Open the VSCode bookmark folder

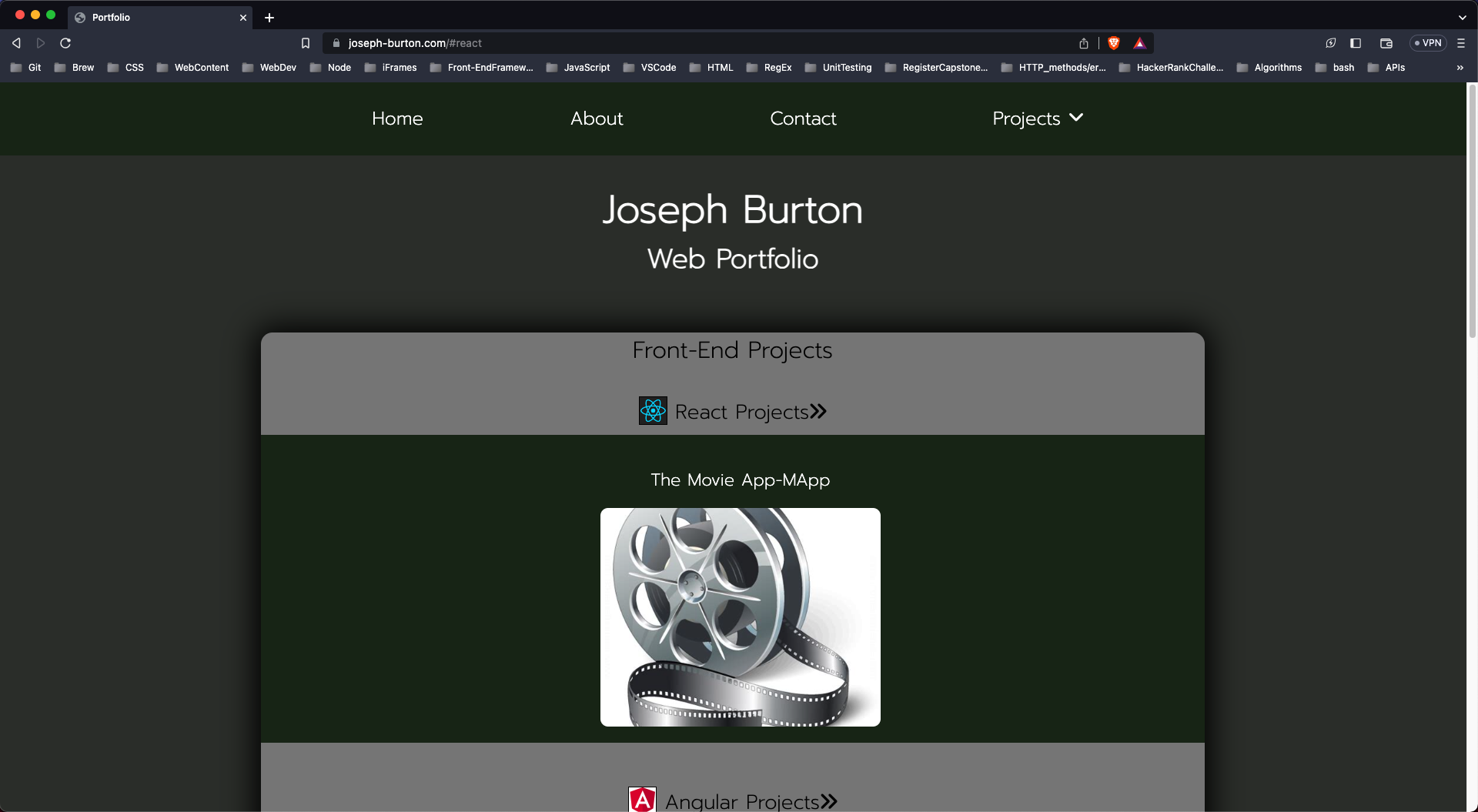click(x=650, y=68)
